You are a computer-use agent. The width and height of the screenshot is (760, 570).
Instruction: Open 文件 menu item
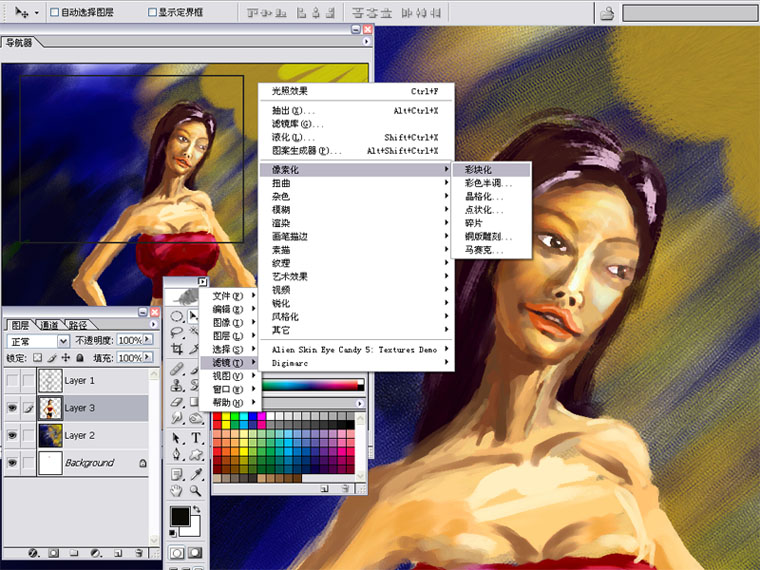click(x=229, y=296)
